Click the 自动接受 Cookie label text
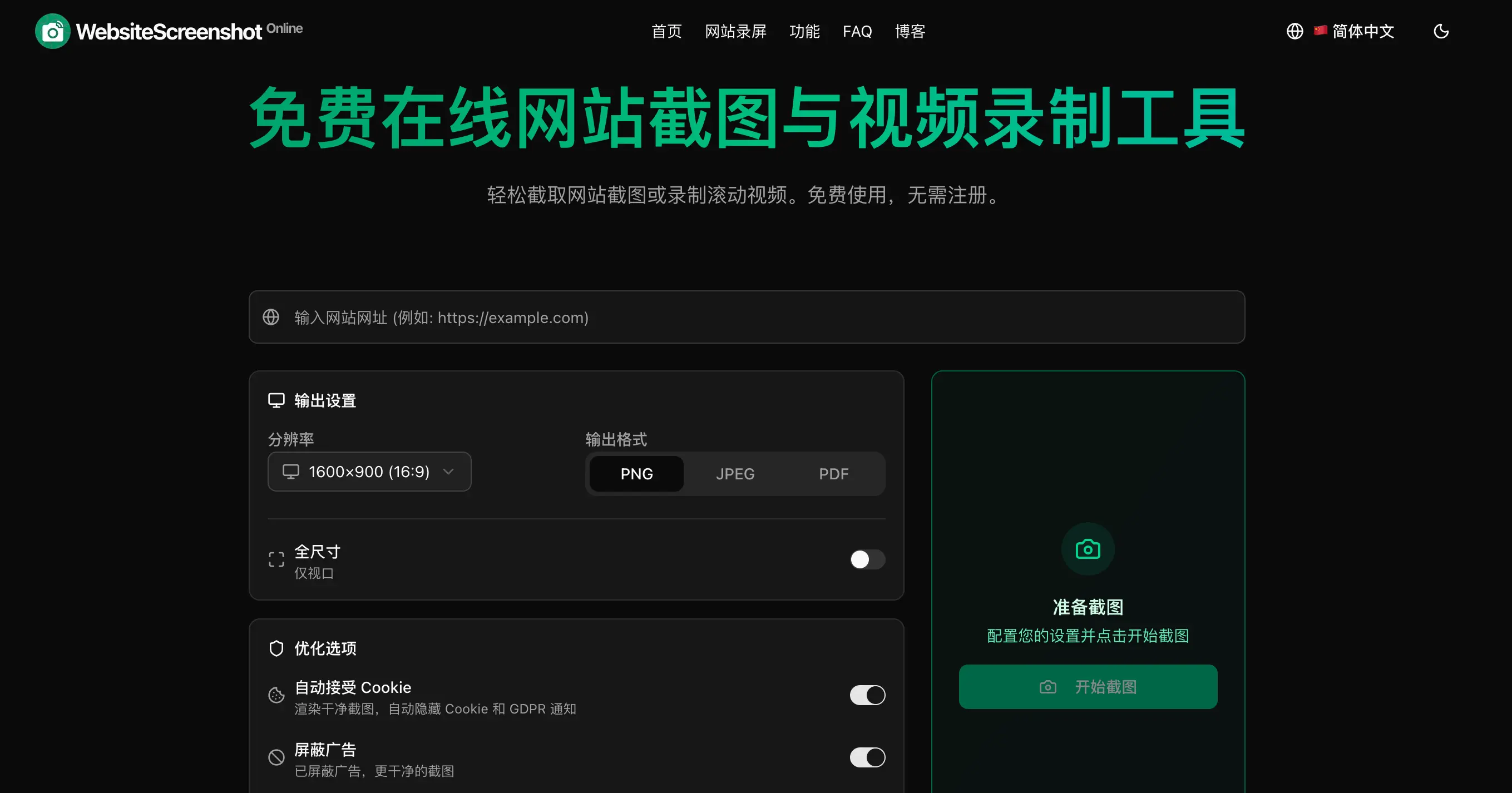Screen dimensions: 1512x793 coord(353,687)
